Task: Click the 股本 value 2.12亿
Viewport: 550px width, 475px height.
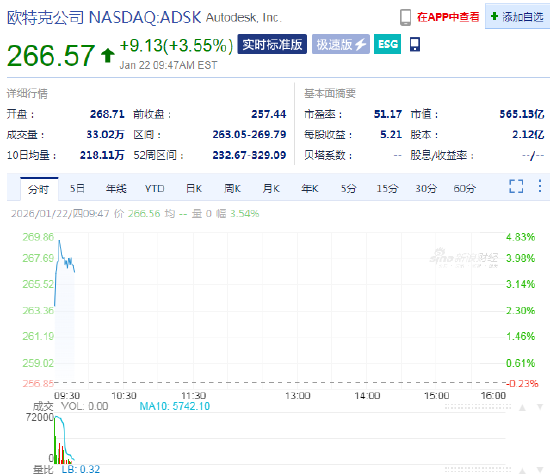Action: click(528, 135)
